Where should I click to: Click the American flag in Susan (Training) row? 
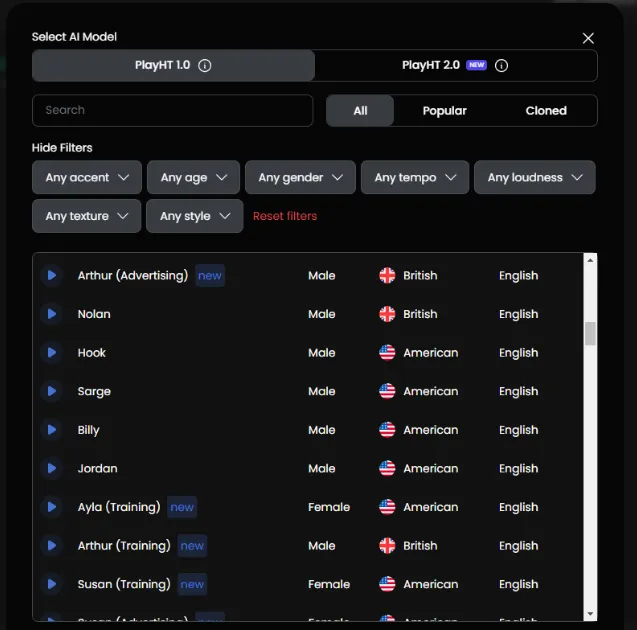[387, 584]
